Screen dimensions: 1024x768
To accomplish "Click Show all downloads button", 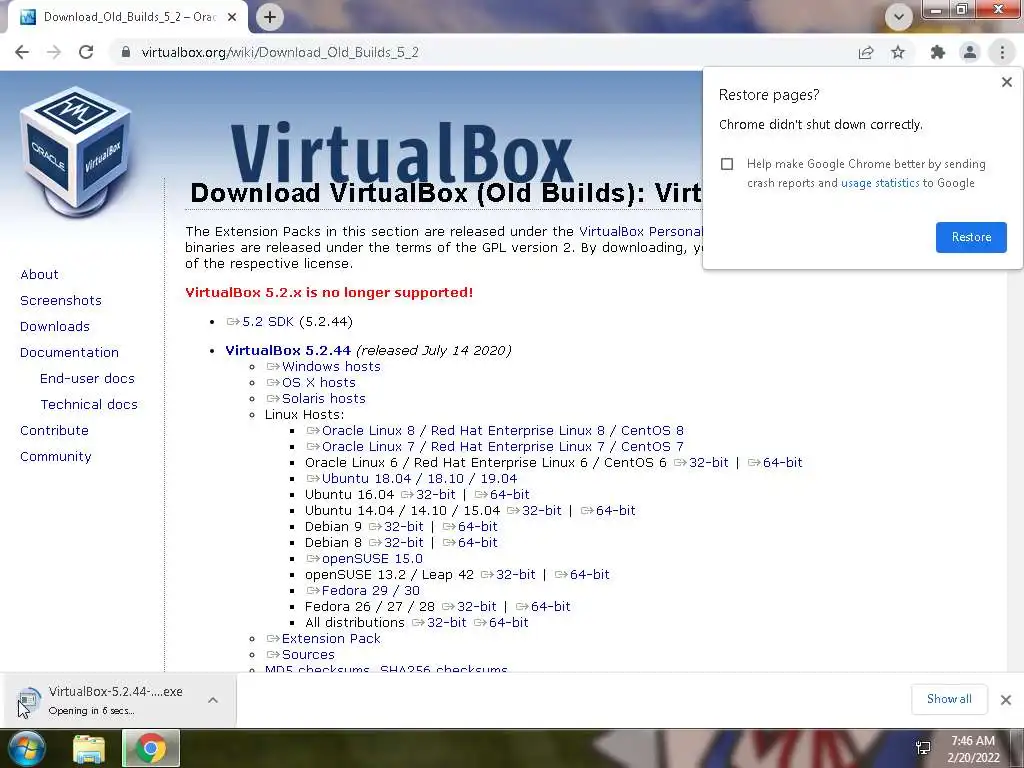I will [x=949, y=699].
